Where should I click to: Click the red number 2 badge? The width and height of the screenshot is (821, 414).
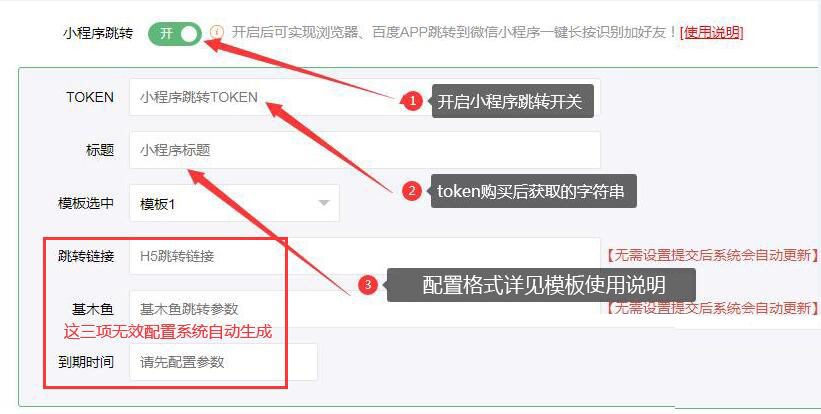pyautogui.click(x=413, y=191)
